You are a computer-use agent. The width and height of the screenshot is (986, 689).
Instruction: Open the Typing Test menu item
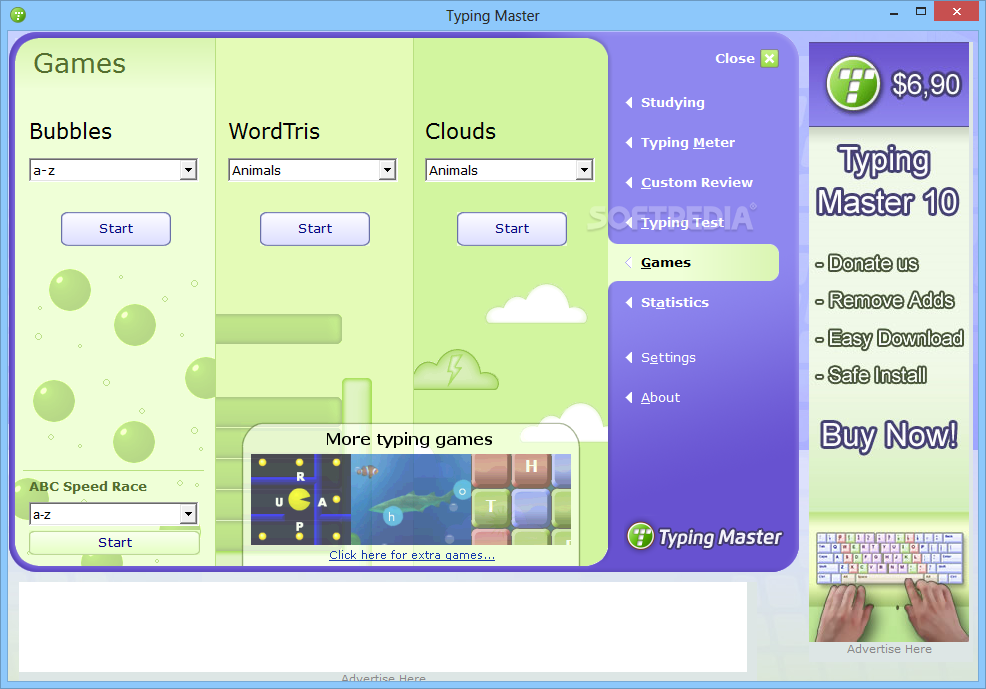682,223
